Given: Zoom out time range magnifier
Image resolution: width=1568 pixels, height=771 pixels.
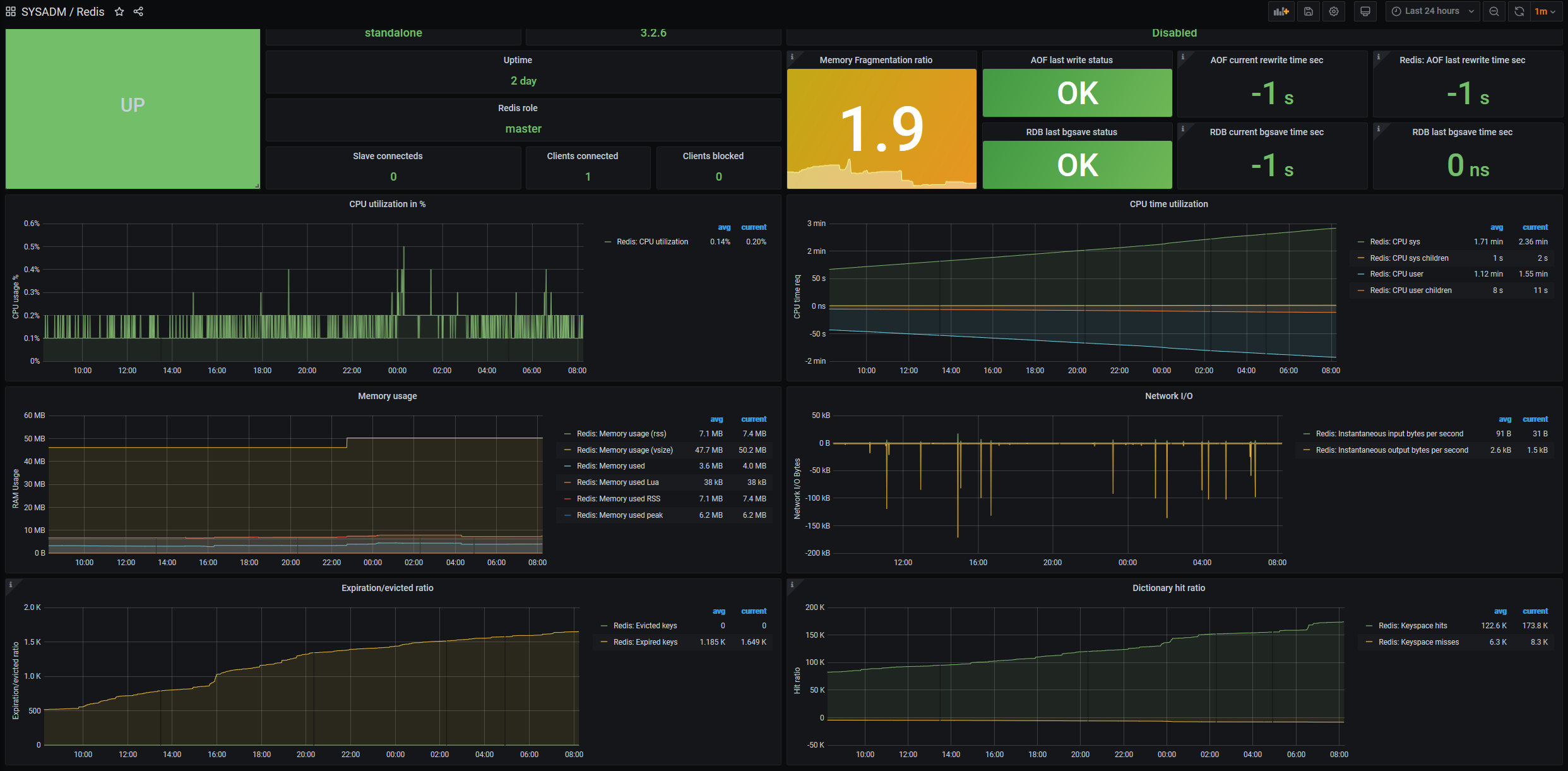Looking at the screenshot, I should click(1494, 11).
